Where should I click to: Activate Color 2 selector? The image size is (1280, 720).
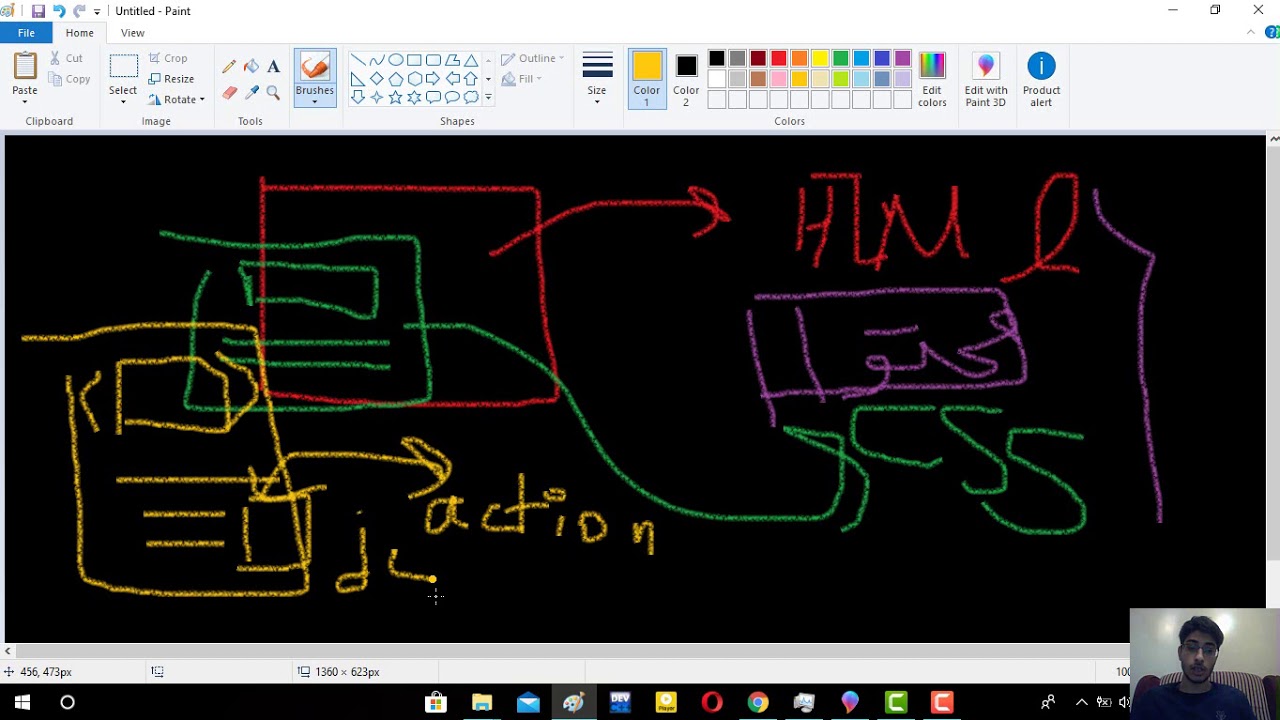[686, 79]
